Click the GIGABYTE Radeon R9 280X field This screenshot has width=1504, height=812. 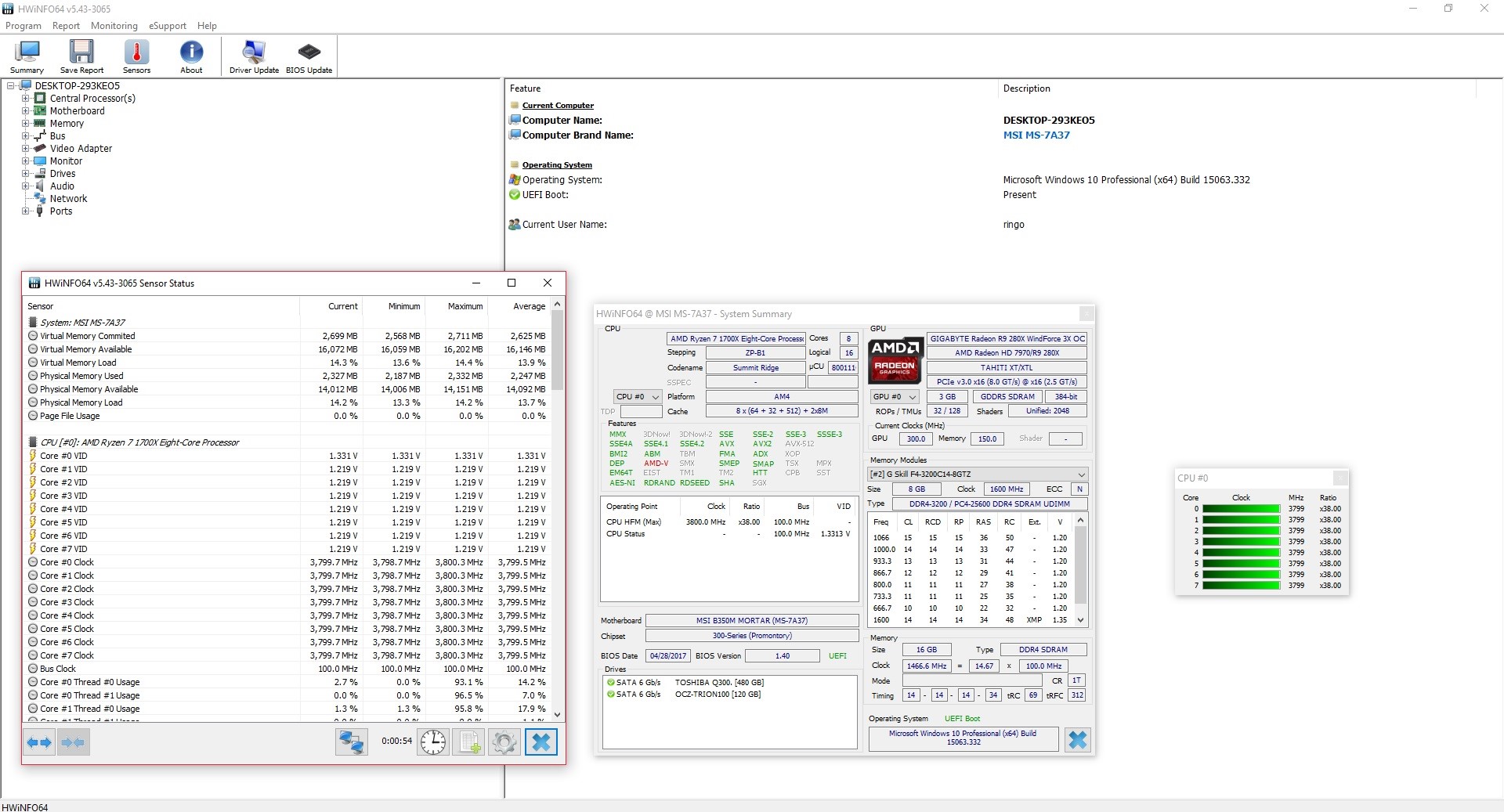tap(1007, 339)
